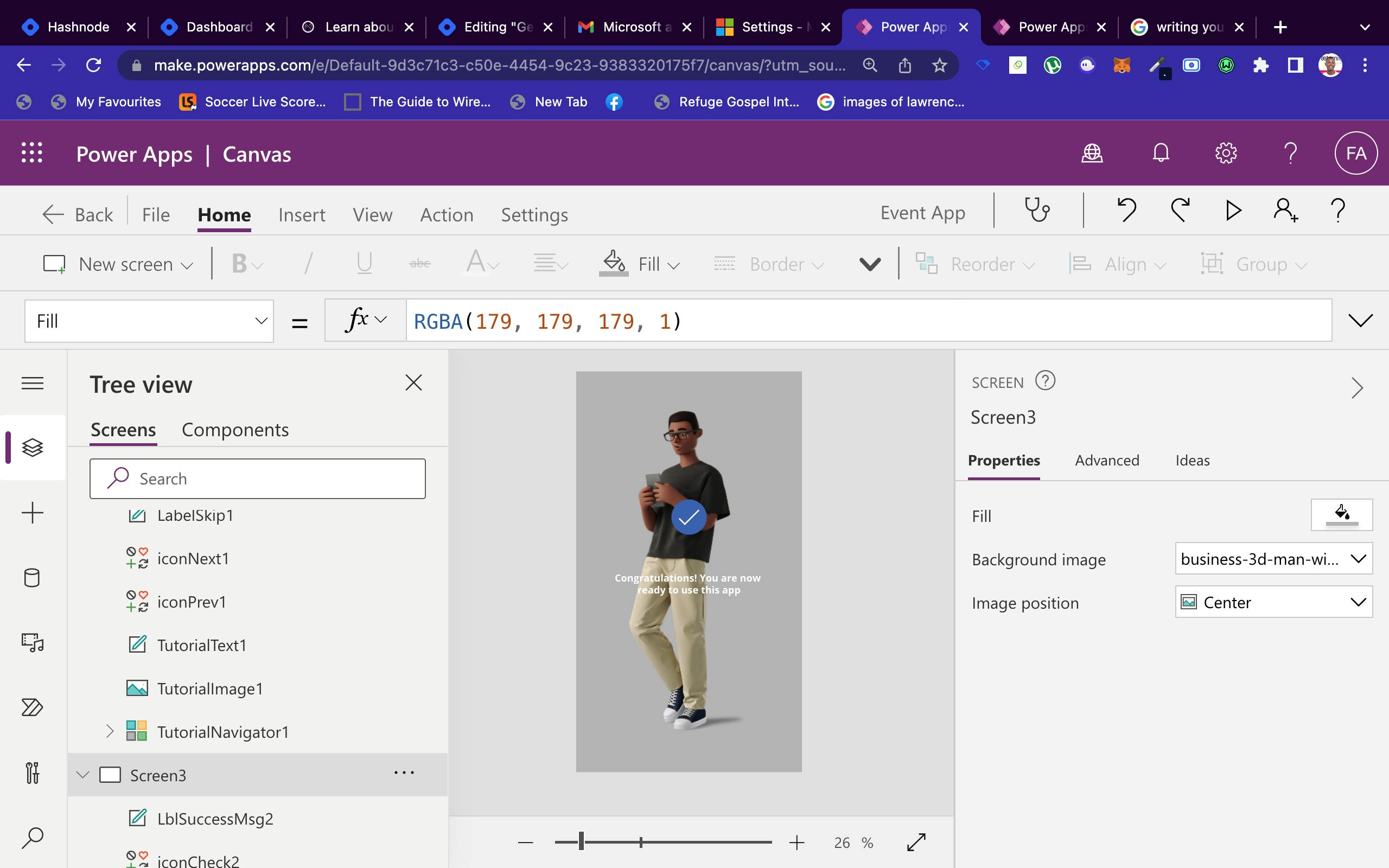Image resolution: width=1389 pixels, height=868 pixels.
Task: Drag the zoom level slider
Action: pyautogui.click(x=581, y=842)
